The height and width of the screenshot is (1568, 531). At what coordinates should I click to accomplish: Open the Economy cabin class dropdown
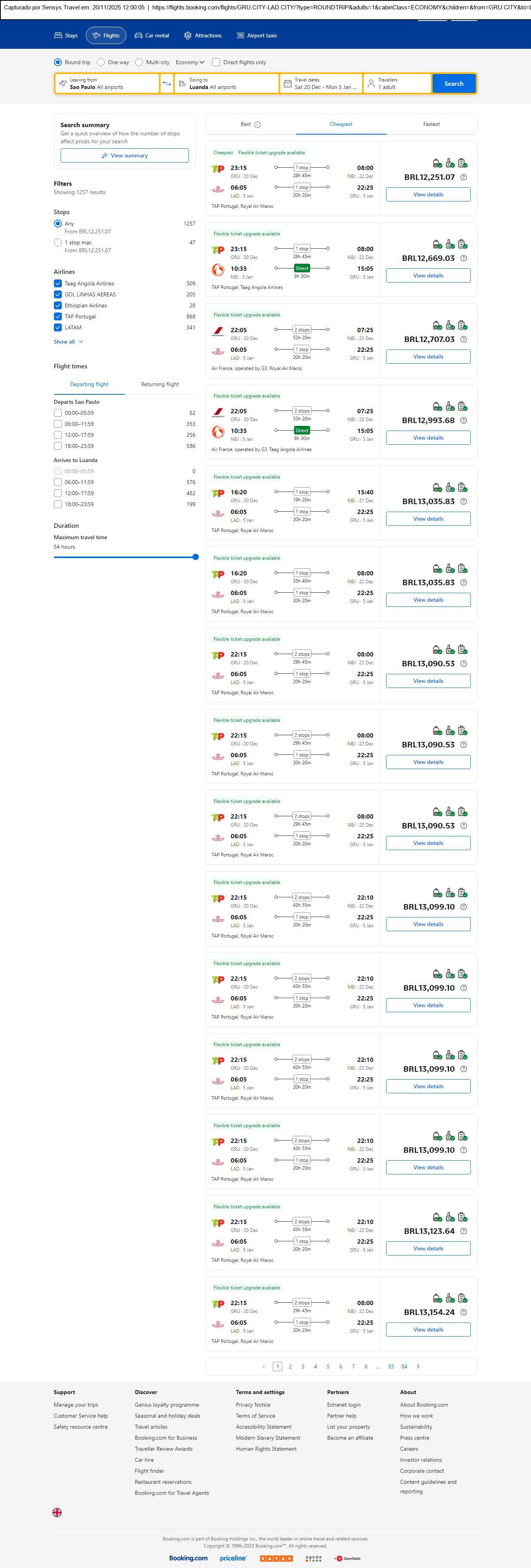click(189, 62)
